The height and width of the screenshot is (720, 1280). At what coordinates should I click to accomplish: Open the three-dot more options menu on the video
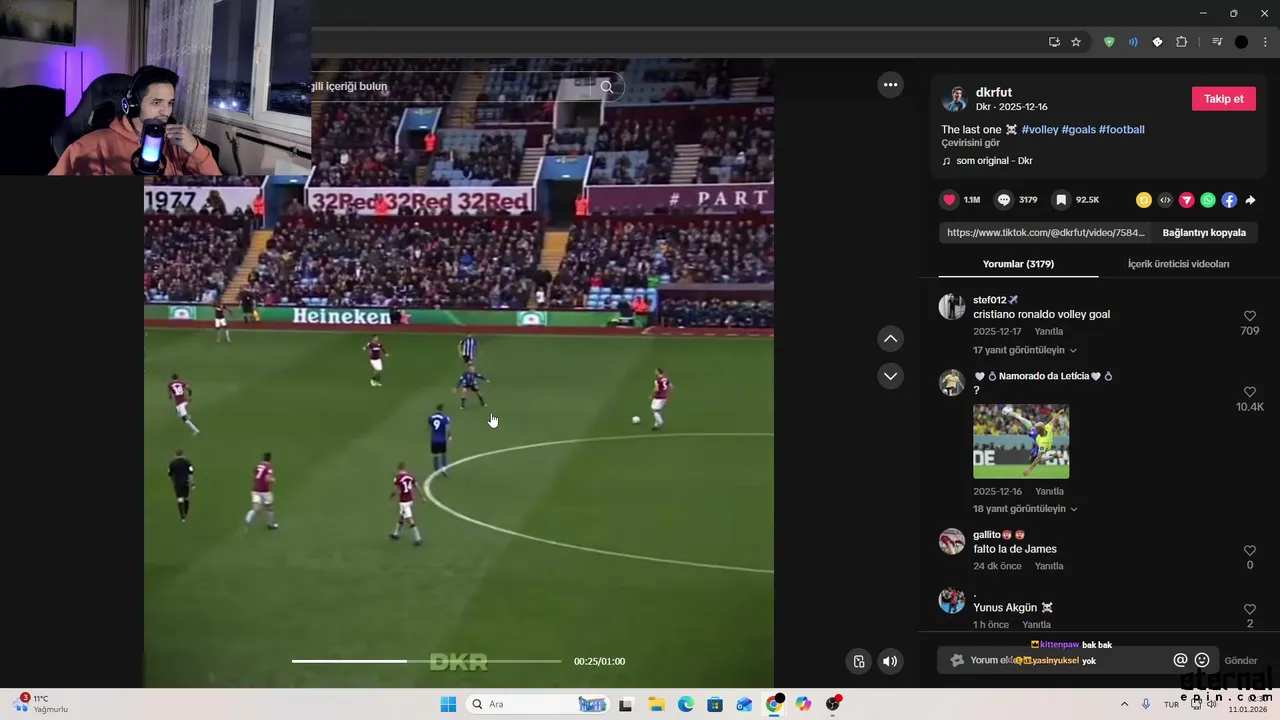(890, 85)
